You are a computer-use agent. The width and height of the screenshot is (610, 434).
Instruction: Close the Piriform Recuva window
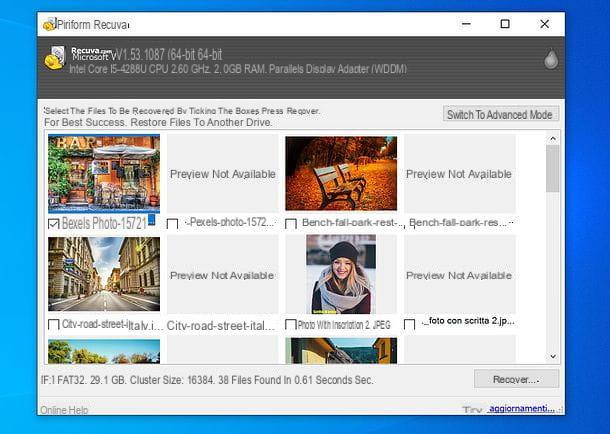[545, 24]
